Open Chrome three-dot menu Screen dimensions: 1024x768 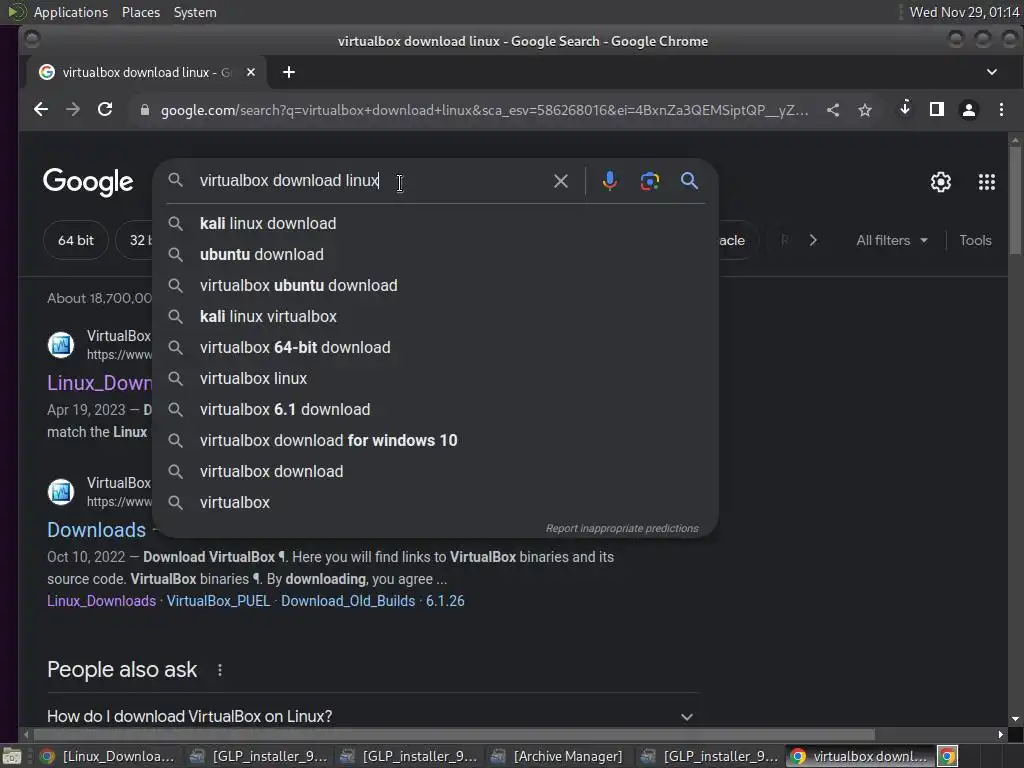pos(1001,110)
